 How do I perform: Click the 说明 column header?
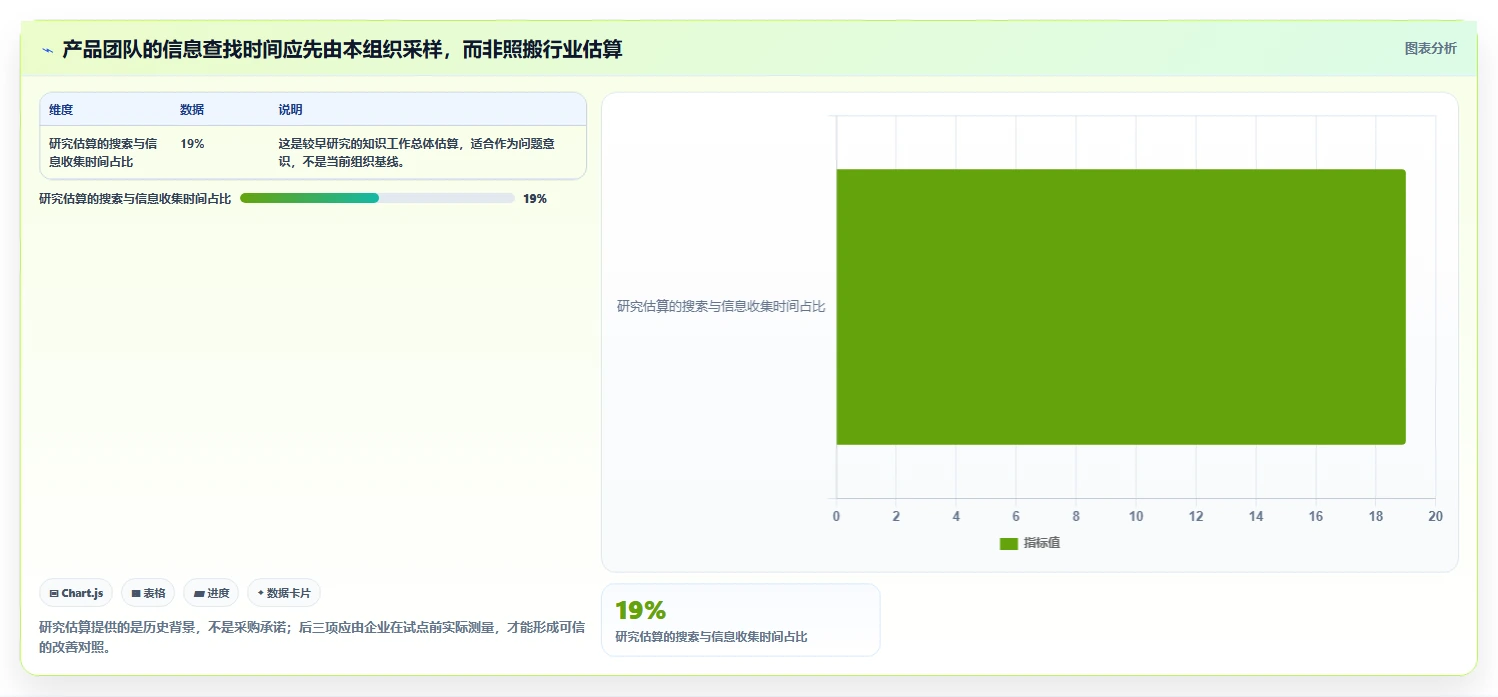(x=290, y=110)
